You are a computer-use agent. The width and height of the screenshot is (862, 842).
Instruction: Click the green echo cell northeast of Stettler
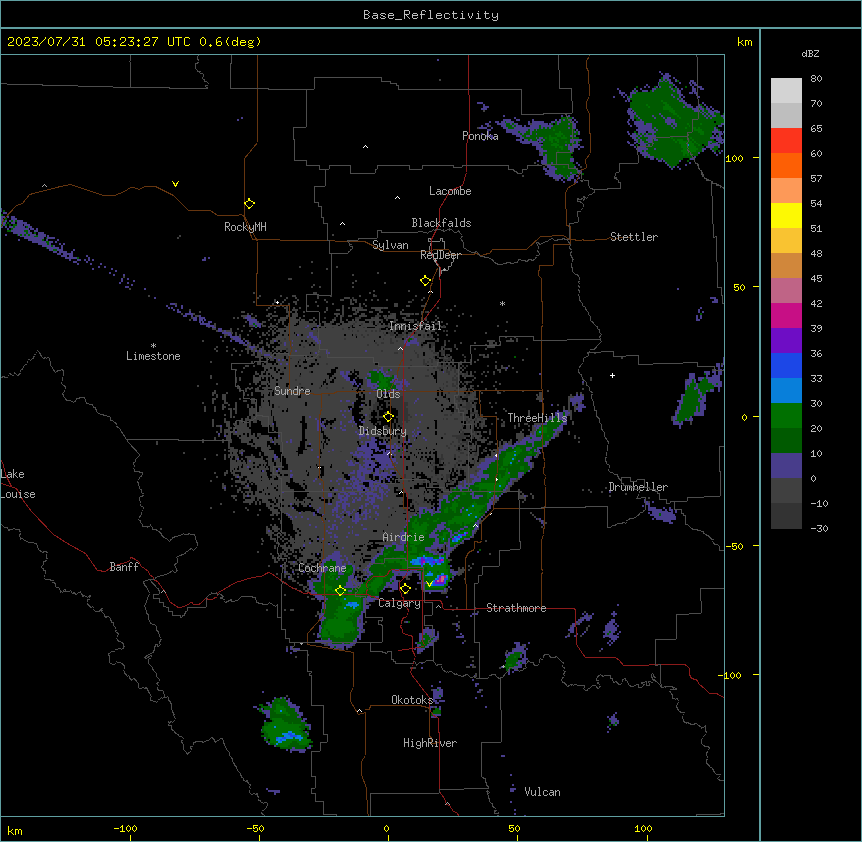(675, 122)
